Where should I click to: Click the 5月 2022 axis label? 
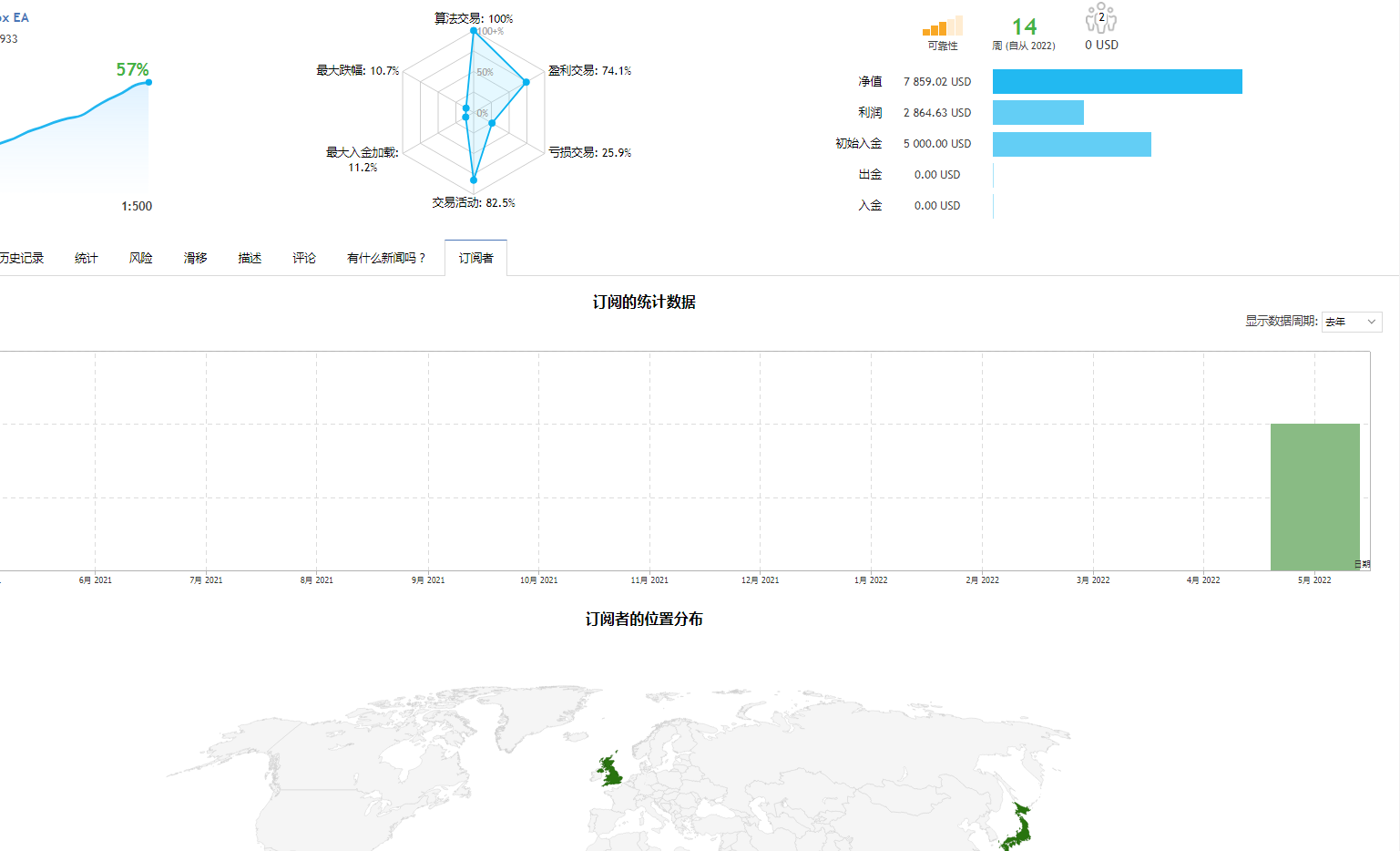click(x=1314, y=580)
